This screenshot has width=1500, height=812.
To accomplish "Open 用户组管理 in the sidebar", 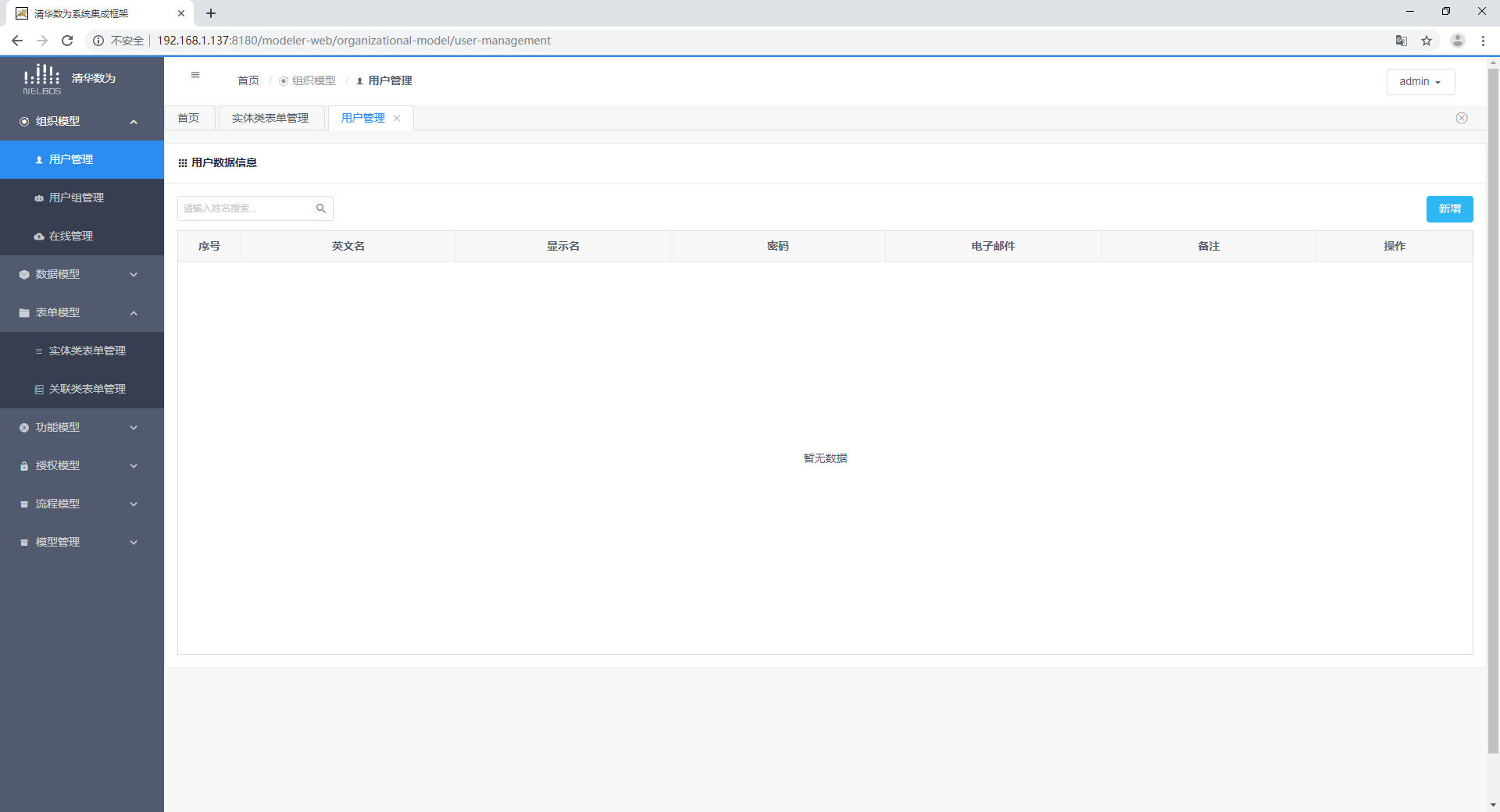I will (82, 198).
